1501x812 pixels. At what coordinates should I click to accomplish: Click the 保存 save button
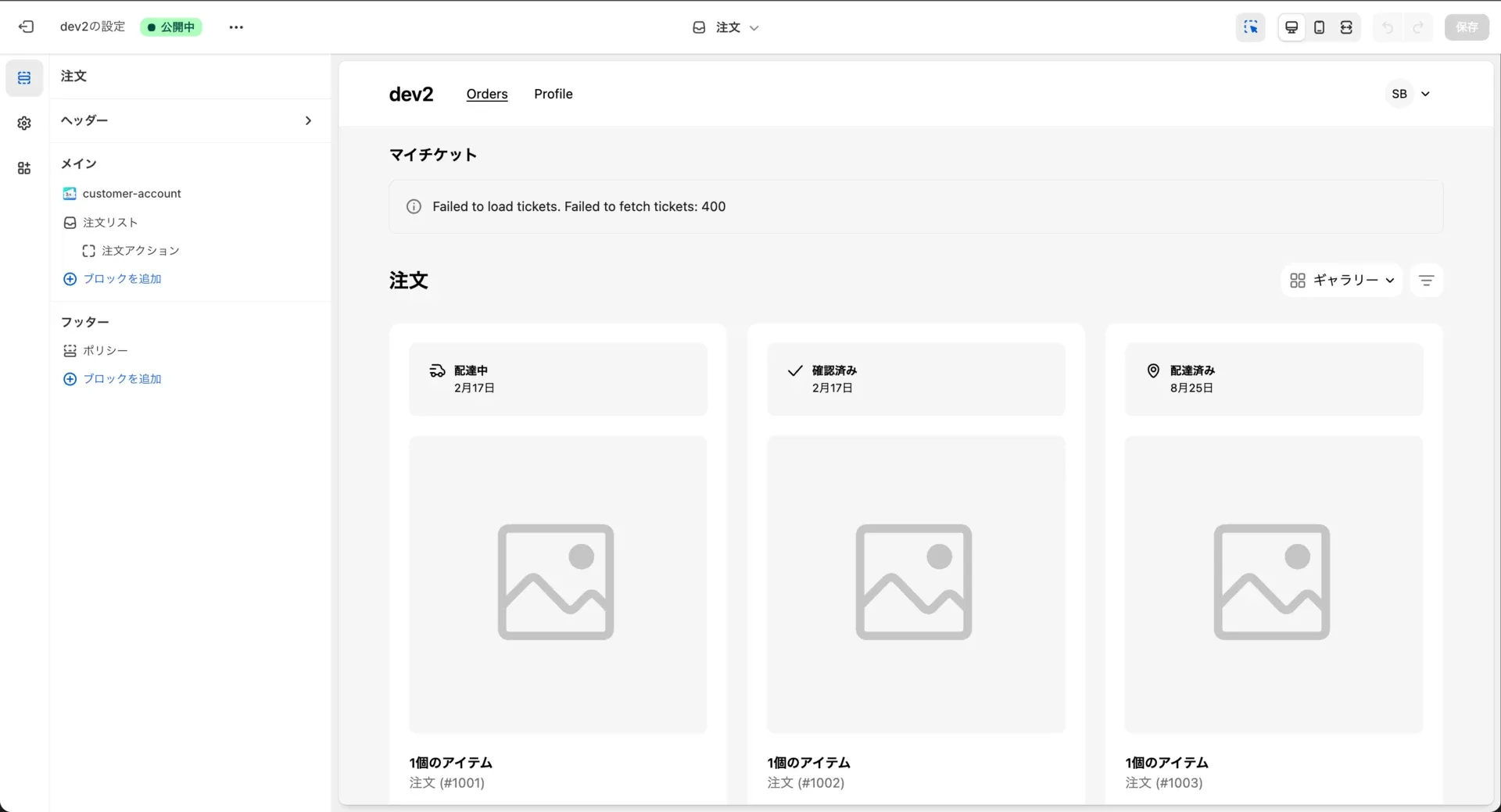[1467, 27]
